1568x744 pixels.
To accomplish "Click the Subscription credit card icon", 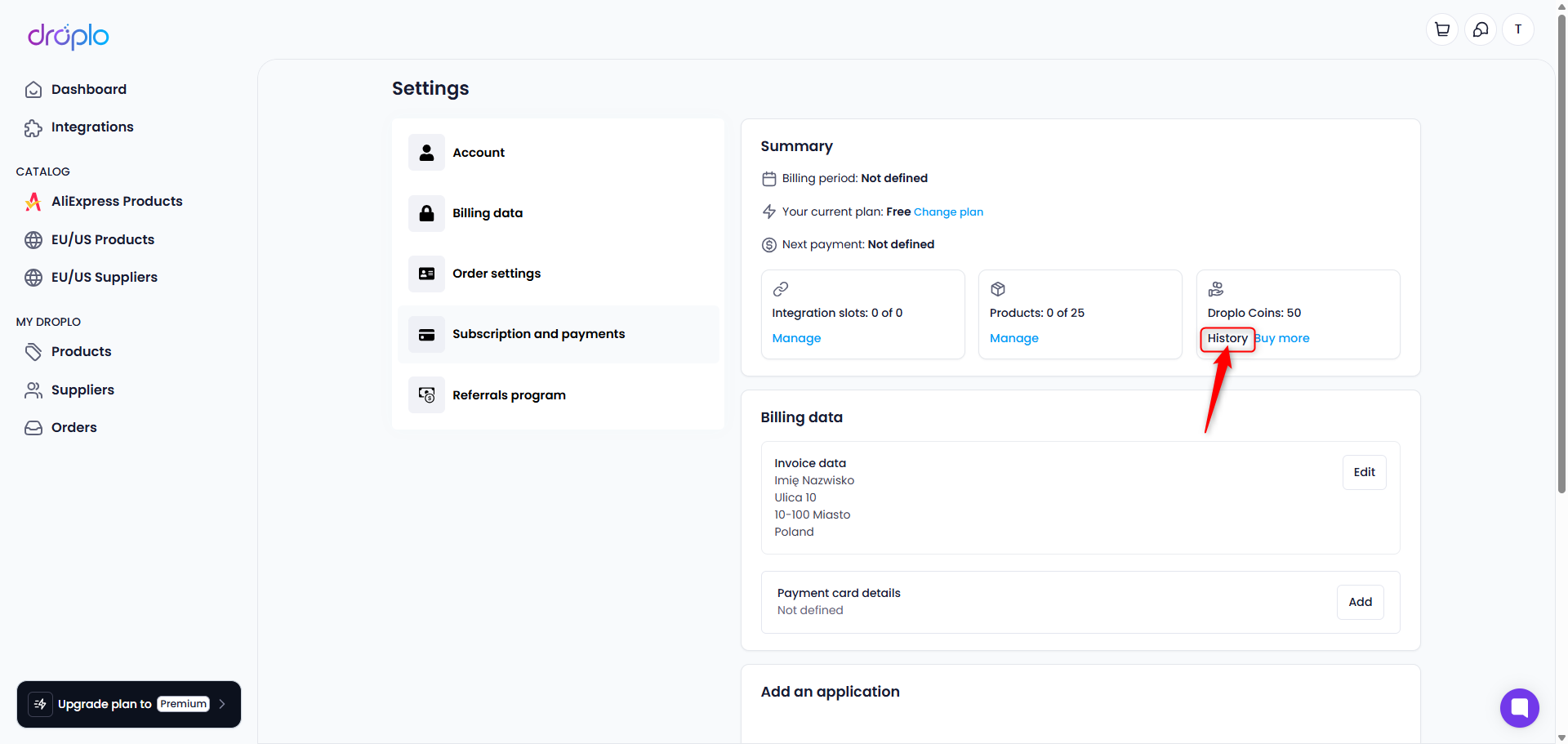I will click(426, 335).
